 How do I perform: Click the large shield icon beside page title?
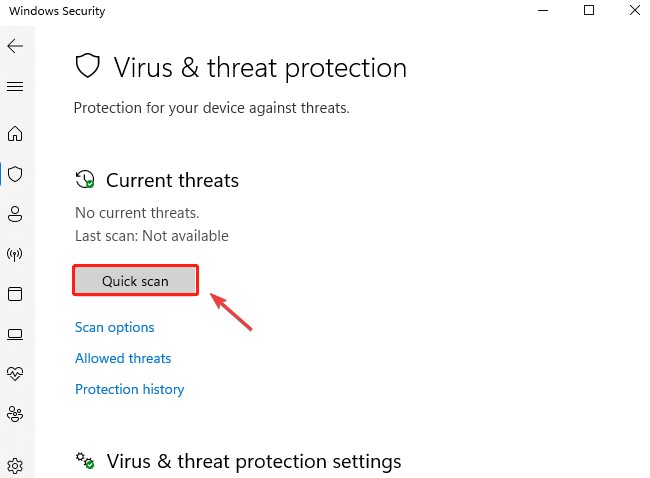pos(87,66)
